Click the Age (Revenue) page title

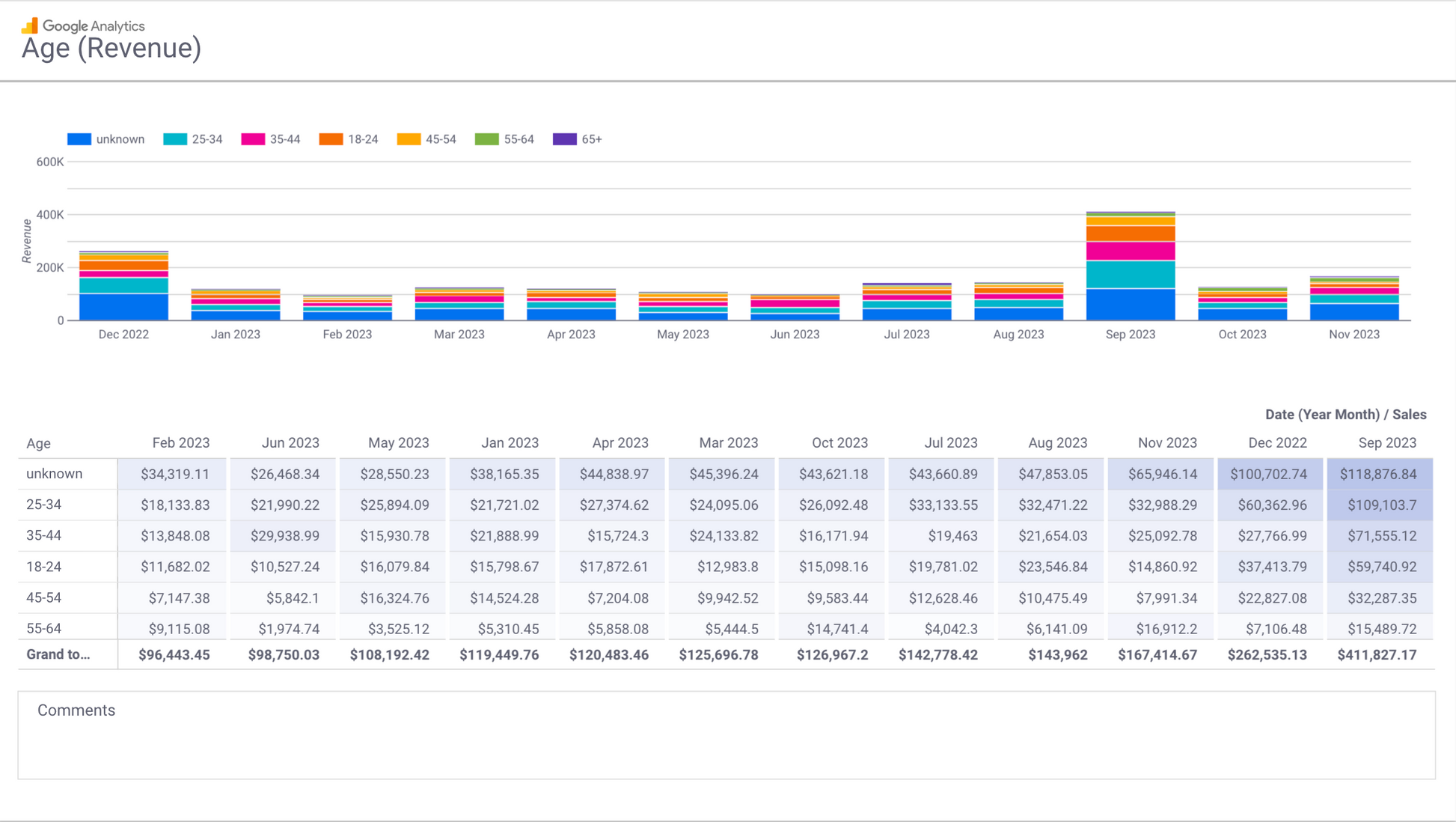point(111,49)
